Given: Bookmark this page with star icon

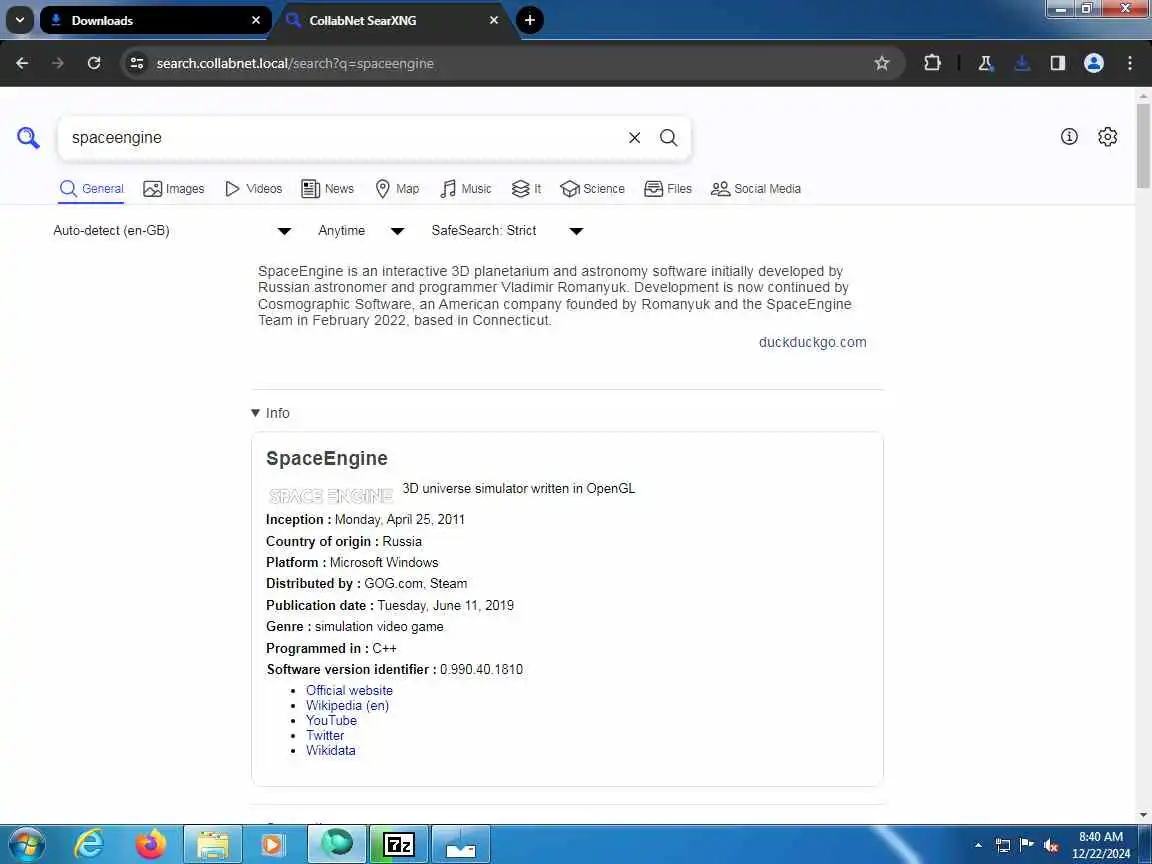Looking at the screenshot, I should tap(882, 63).
